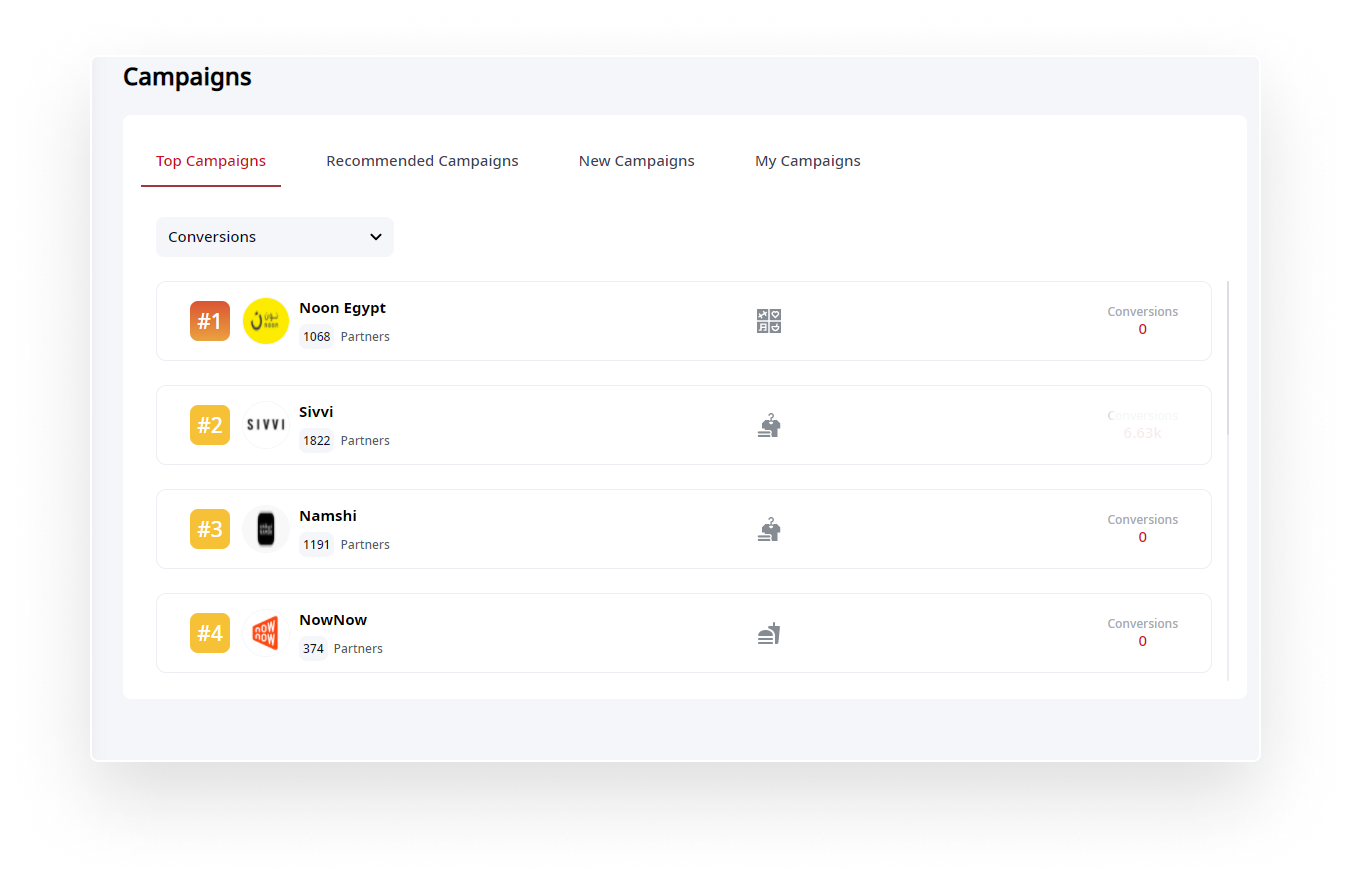Open the Conversions sort dropdown

[275, 237]
